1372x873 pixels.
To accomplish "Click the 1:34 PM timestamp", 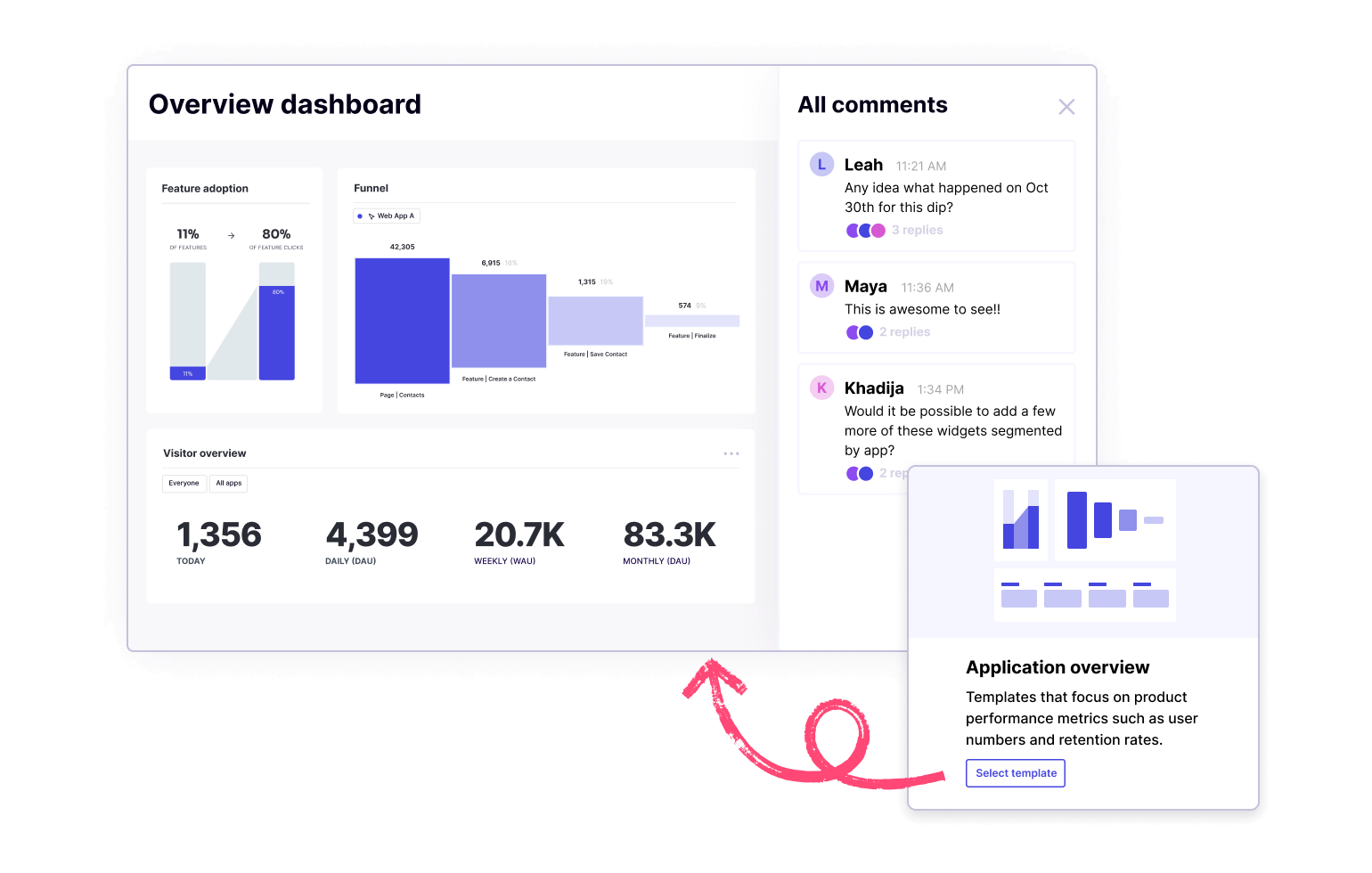I will 941,389.
